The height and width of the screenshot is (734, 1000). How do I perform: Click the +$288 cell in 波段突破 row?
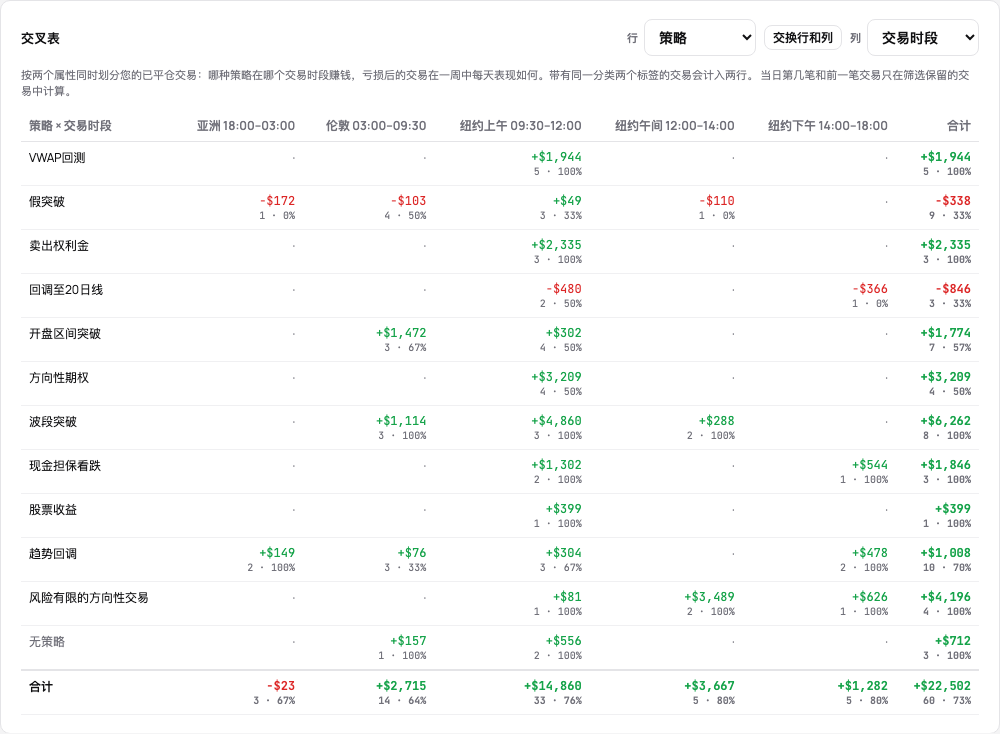coord(717,421)
